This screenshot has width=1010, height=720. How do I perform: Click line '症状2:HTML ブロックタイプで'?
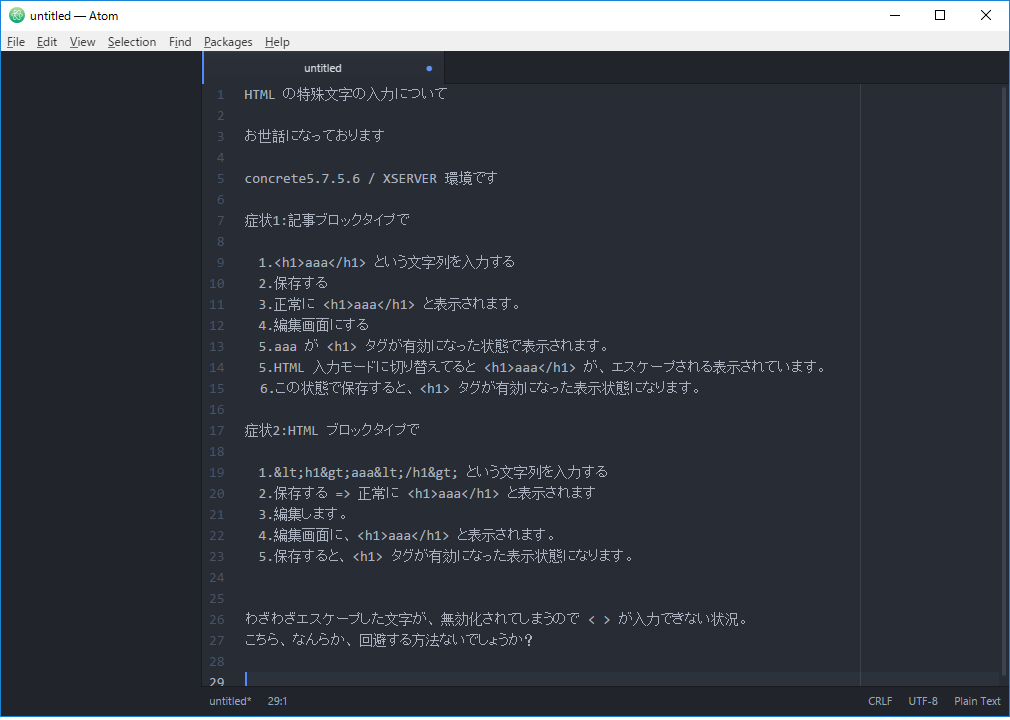[332, 430]
